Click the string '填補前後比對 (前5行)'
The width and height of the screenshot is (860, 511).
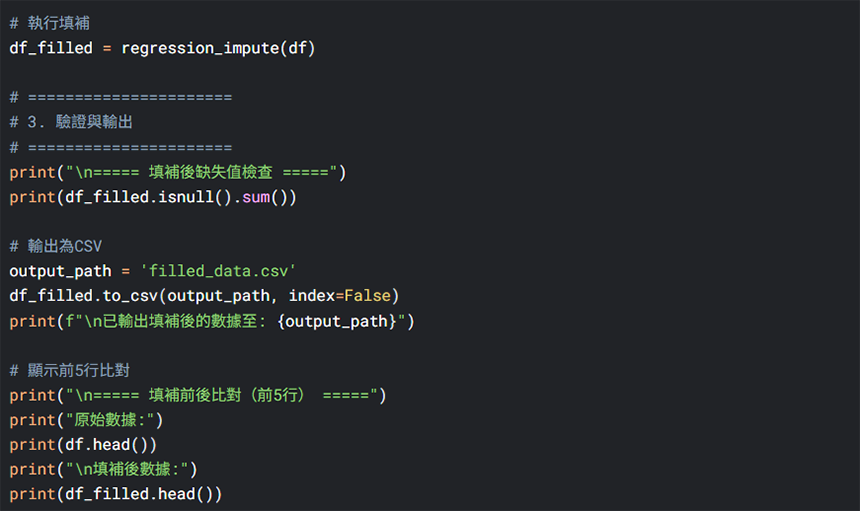pyautogui.click(x=227, y=395)
